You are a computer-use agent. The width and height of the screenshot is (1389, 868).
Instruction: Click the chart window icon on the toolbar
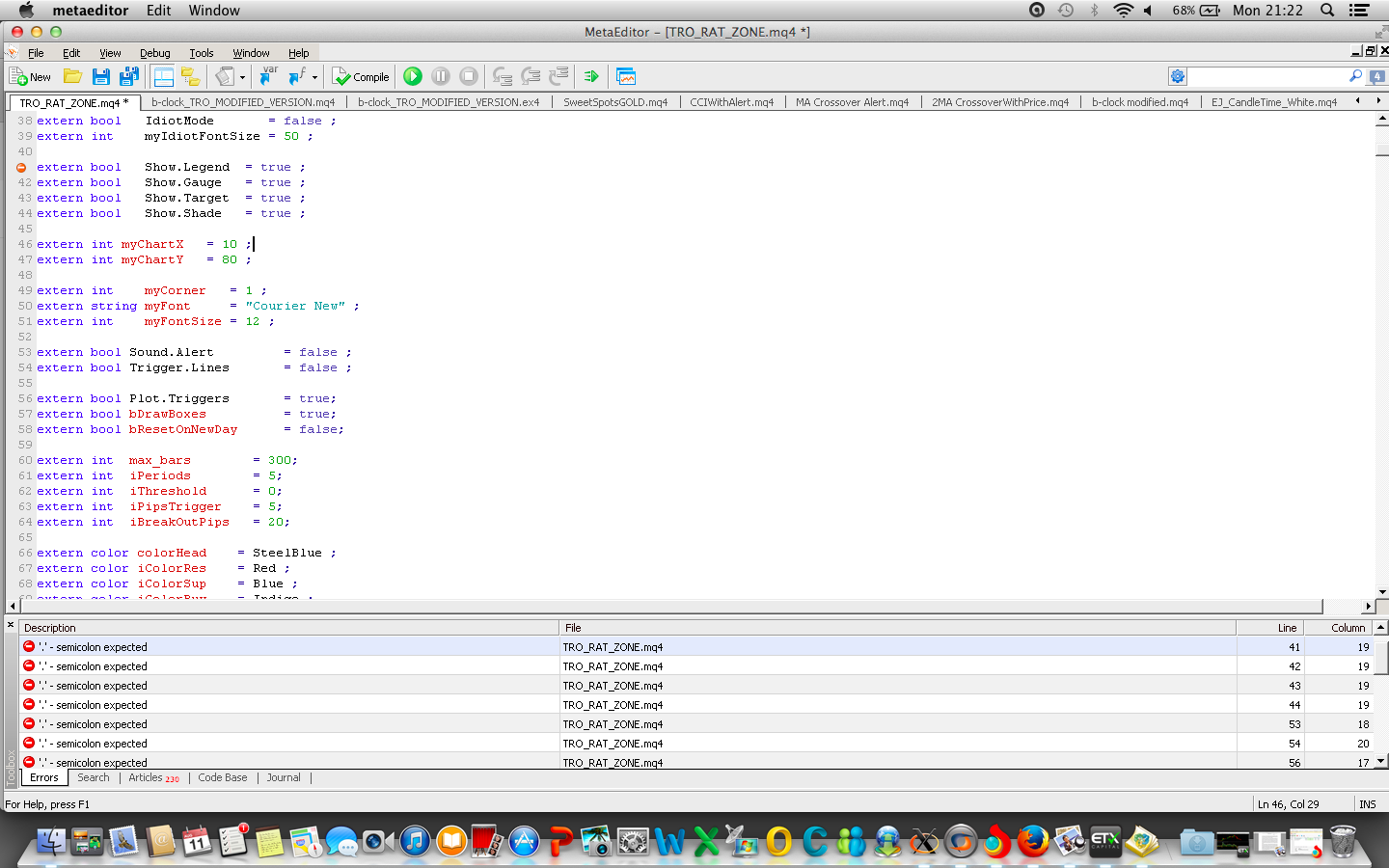pos(627,76)
